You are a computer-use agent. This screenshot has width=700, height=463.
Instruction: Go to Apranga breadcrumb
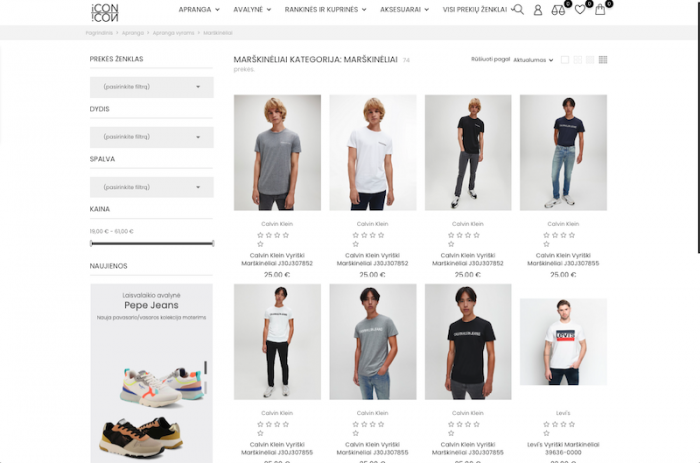(x=133, y=33)
